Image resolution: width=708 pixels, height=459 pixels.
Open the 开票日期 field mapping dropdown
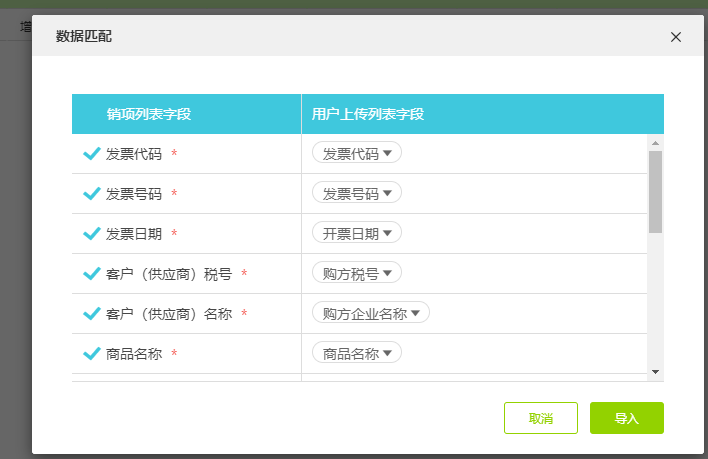pos(357,233)
